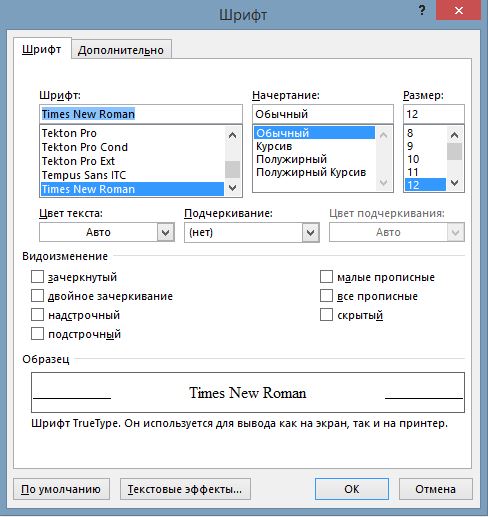This screenshot has width=488, height=517.
Task: Select Полужирный Курсив style
Action: (x=314, y=172)
